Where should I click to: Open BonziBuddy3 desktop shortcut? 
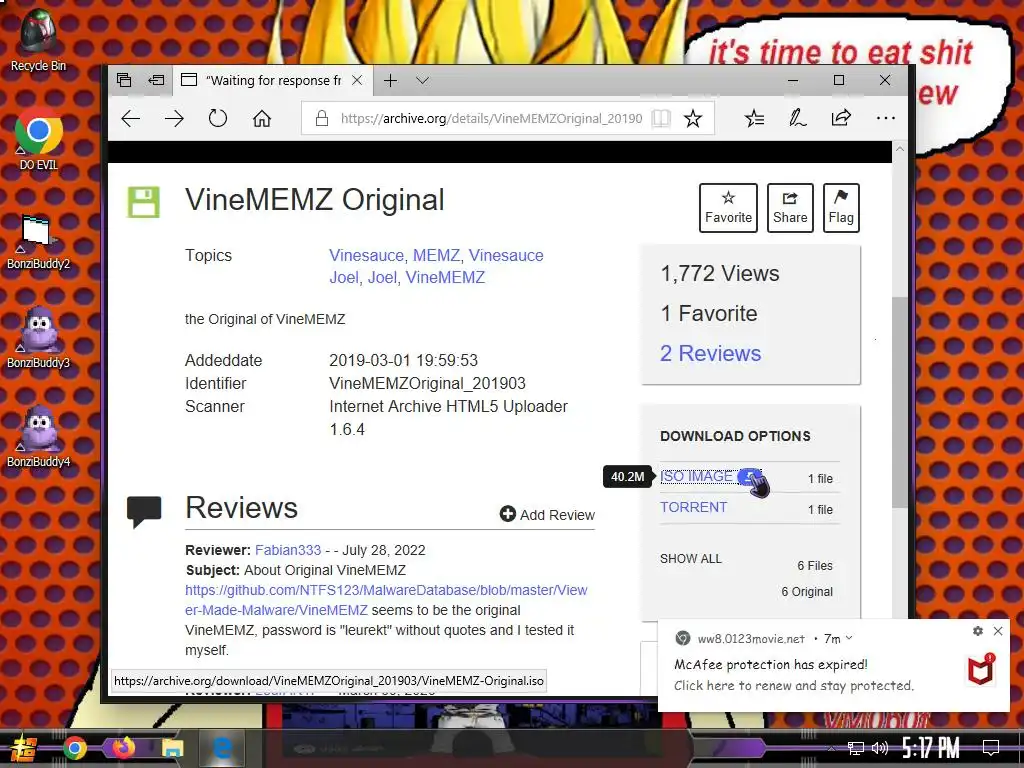pyautogui.click(x=38, y=338)
